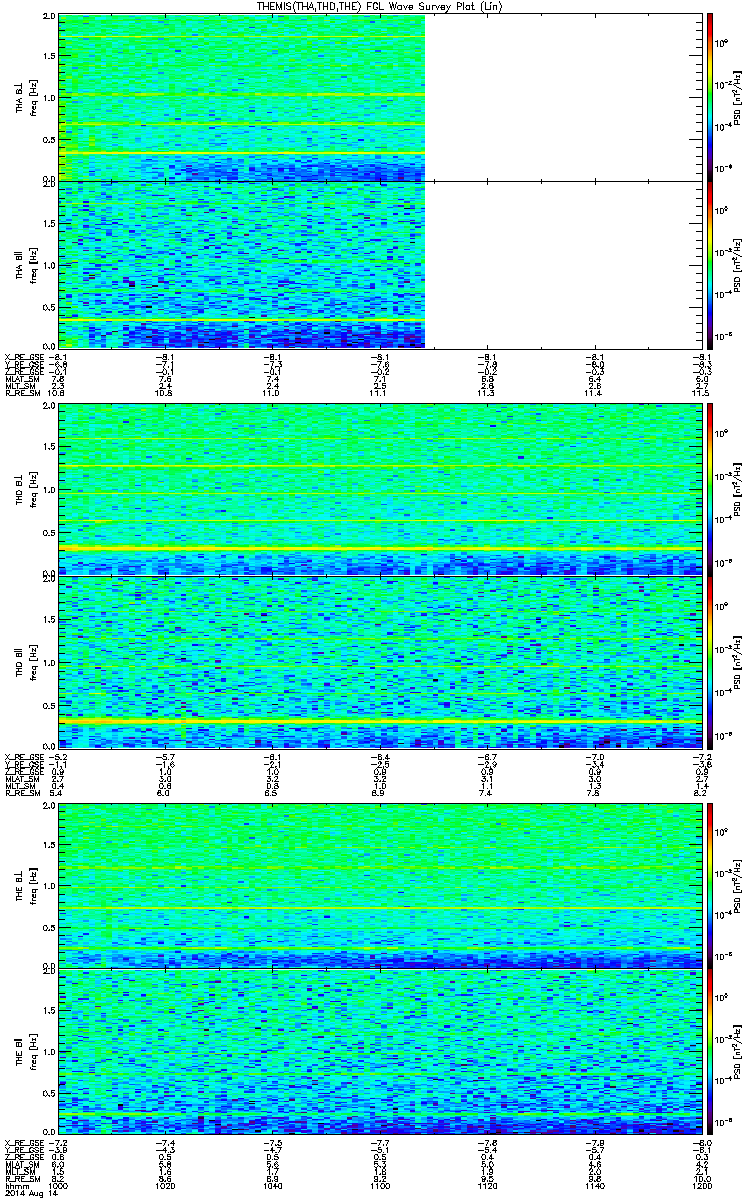The image size is (750, 1200).
Task: Select the THD perpendicular B spectrogram panel
Action: pyautogui.click(x=379, y=488)
